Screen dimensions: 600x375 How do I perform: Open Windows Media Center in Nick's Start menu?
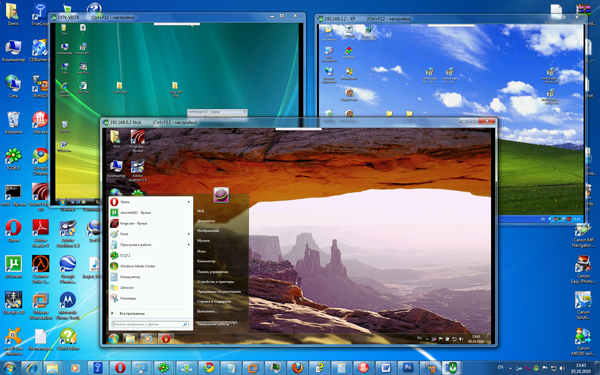point(149,266)
